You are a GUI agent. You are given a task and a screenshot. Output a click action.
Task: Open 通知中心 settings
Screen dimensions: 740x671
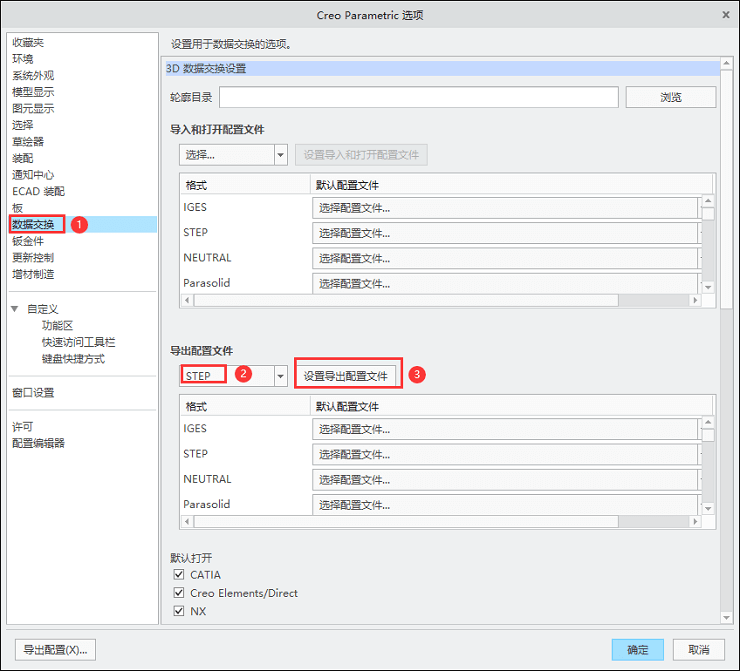tap(33, 175)
